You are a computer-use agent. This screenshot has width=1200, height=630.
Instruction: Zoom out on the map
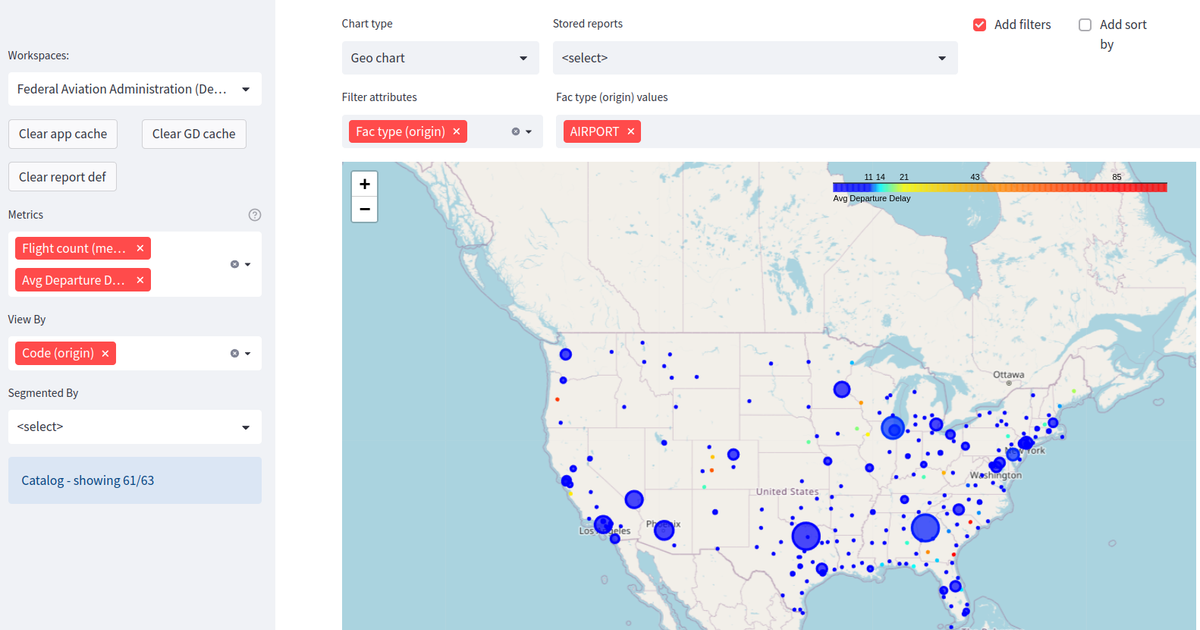(x=364, y=209)
